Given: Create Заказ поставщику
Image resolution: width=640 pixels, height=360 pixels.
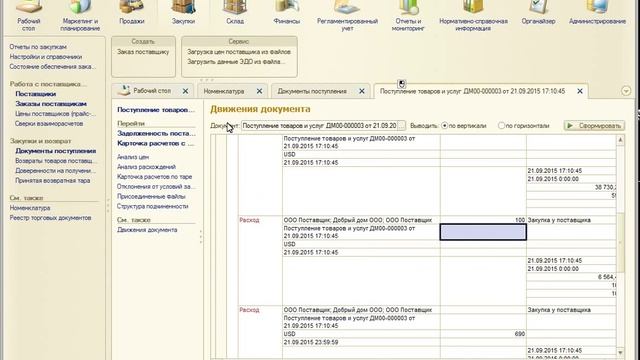Looking at the screenshot, I should tap(143, 52).
